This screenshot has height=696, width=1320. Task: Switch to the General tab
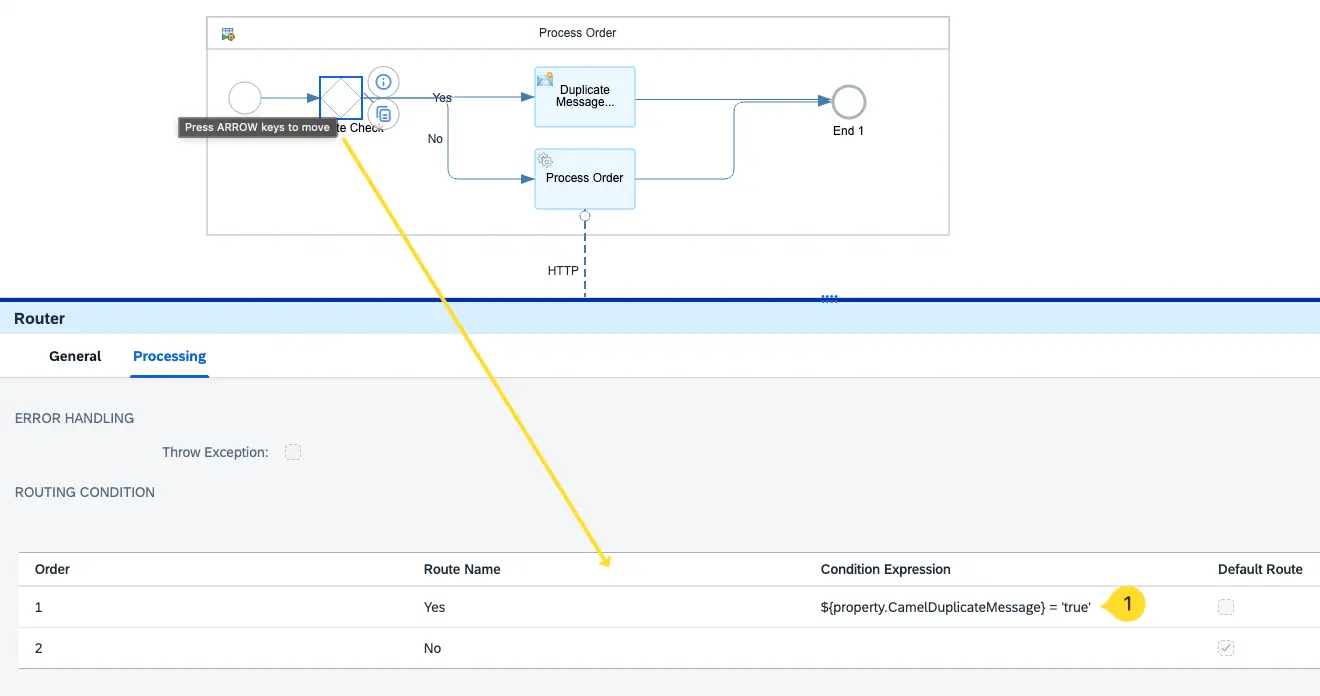(75, 356)
